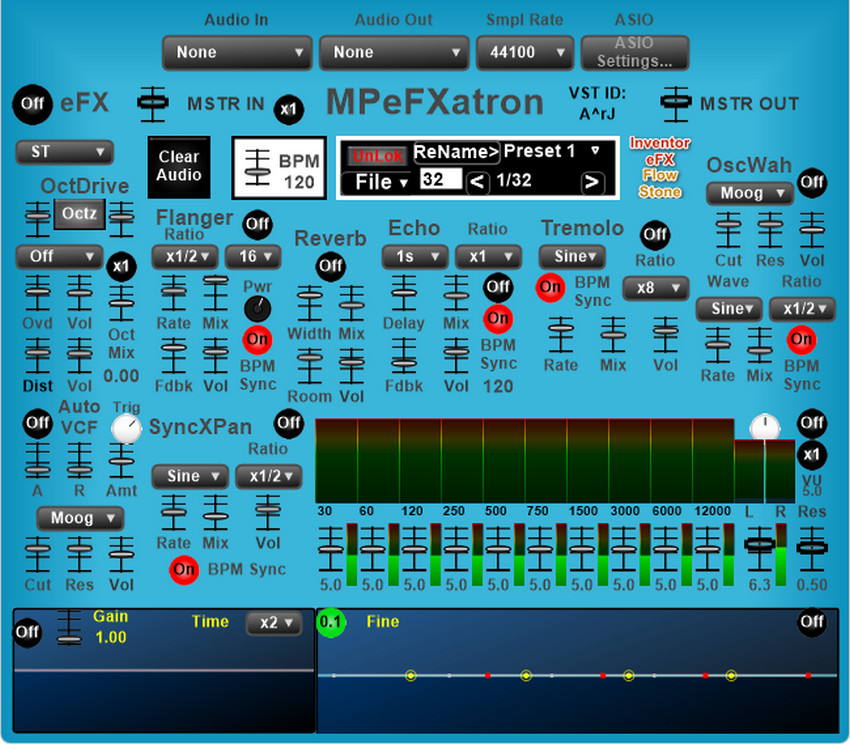Enable the Reverb effect
Image resolution: width=850 pixels, height=744 pixels.
click(x=330, y=266)
